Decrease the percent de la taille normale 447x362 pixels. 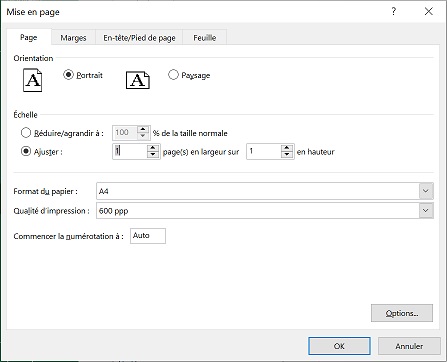point(143,136)
